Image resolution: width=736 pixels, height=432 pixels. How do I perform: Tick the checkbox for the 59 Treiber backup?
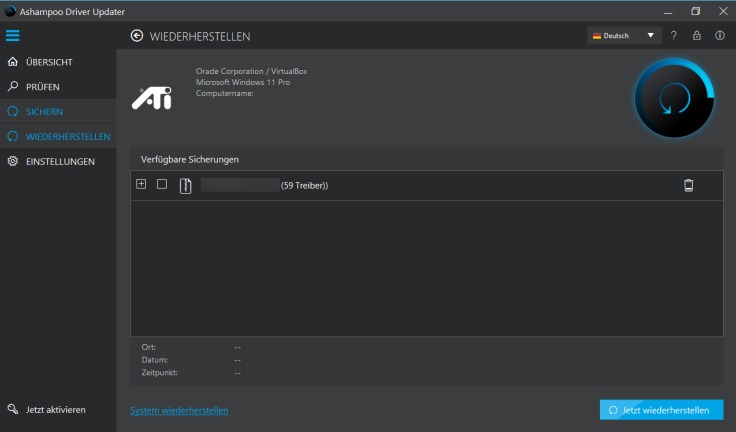tap(162, 184)
